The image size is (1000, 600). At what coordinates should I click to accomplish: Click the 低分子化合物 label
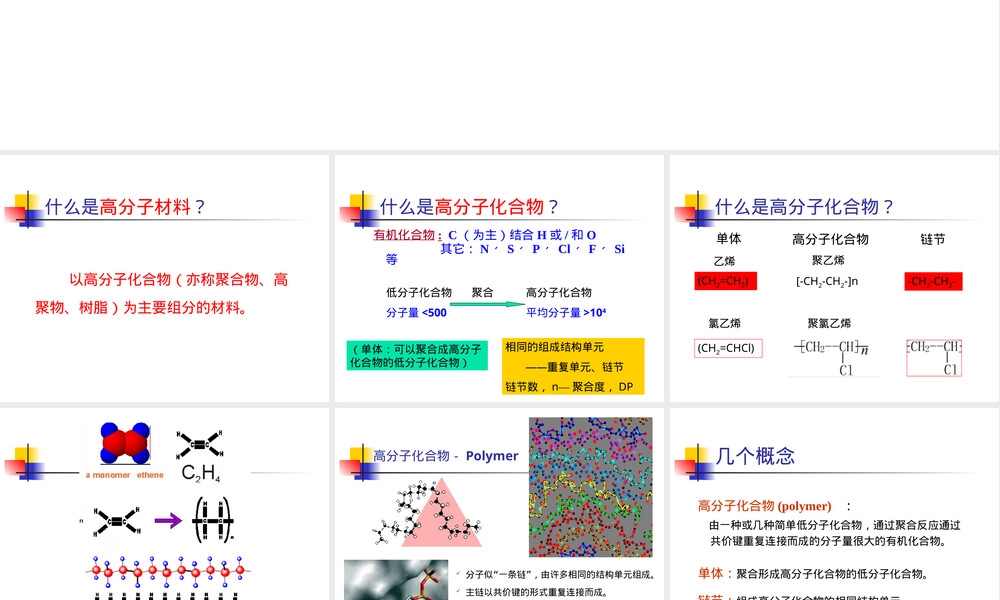(x=419, y=292)
